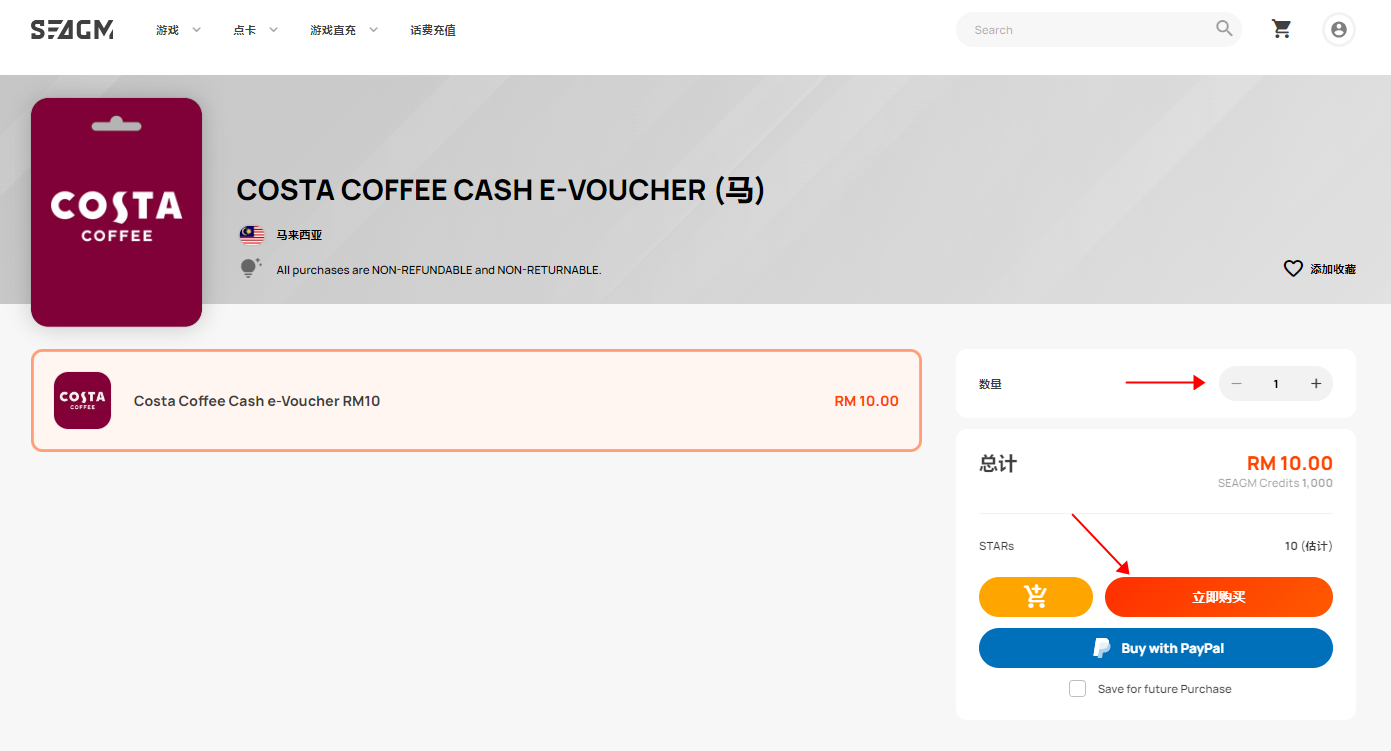
Task: Open the shopping cart icon in header
Action: coord(1281,29)
